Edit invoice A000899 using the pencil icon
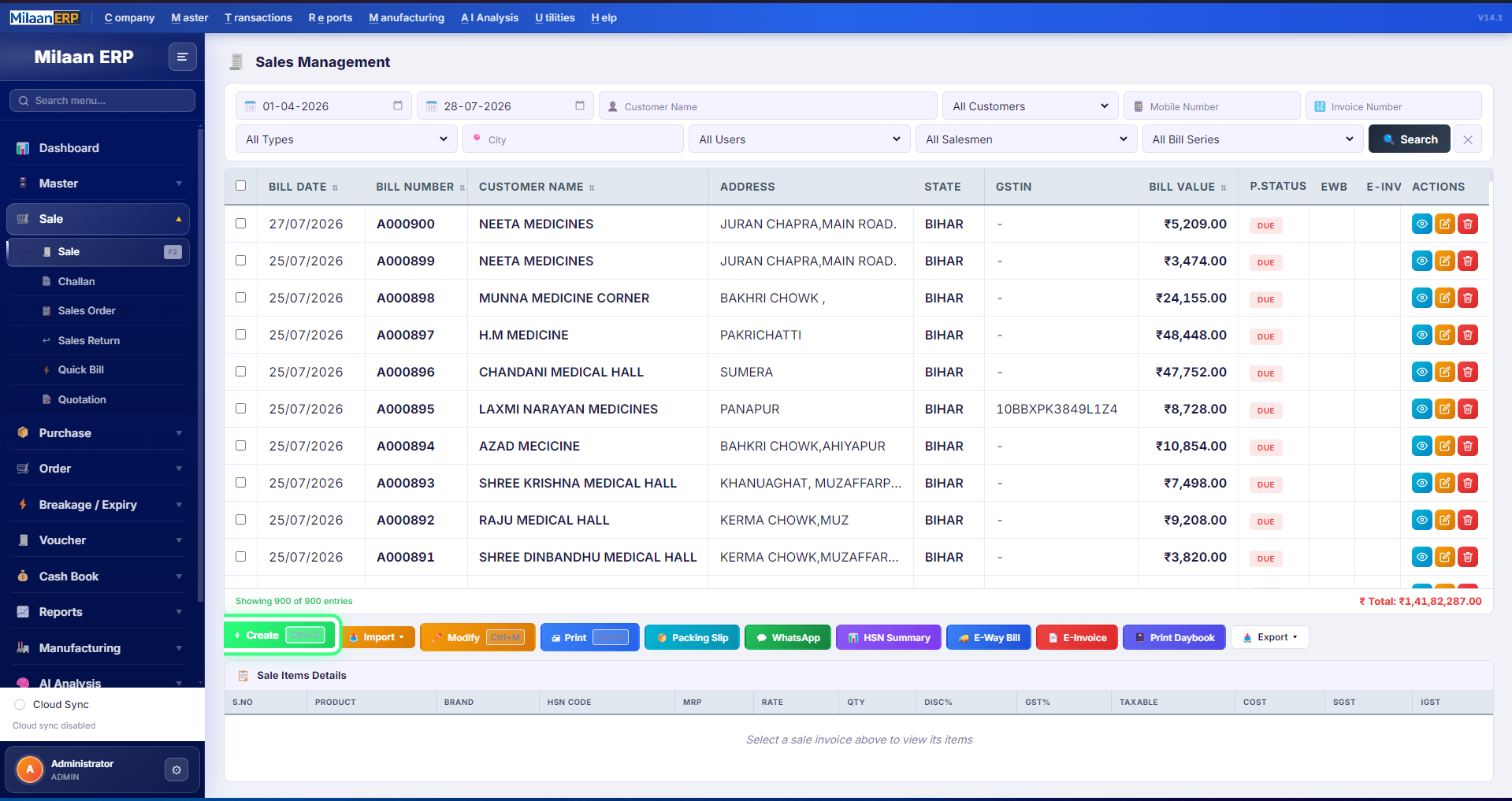This screenshot has width=1512, height=801. point(1444,261)
